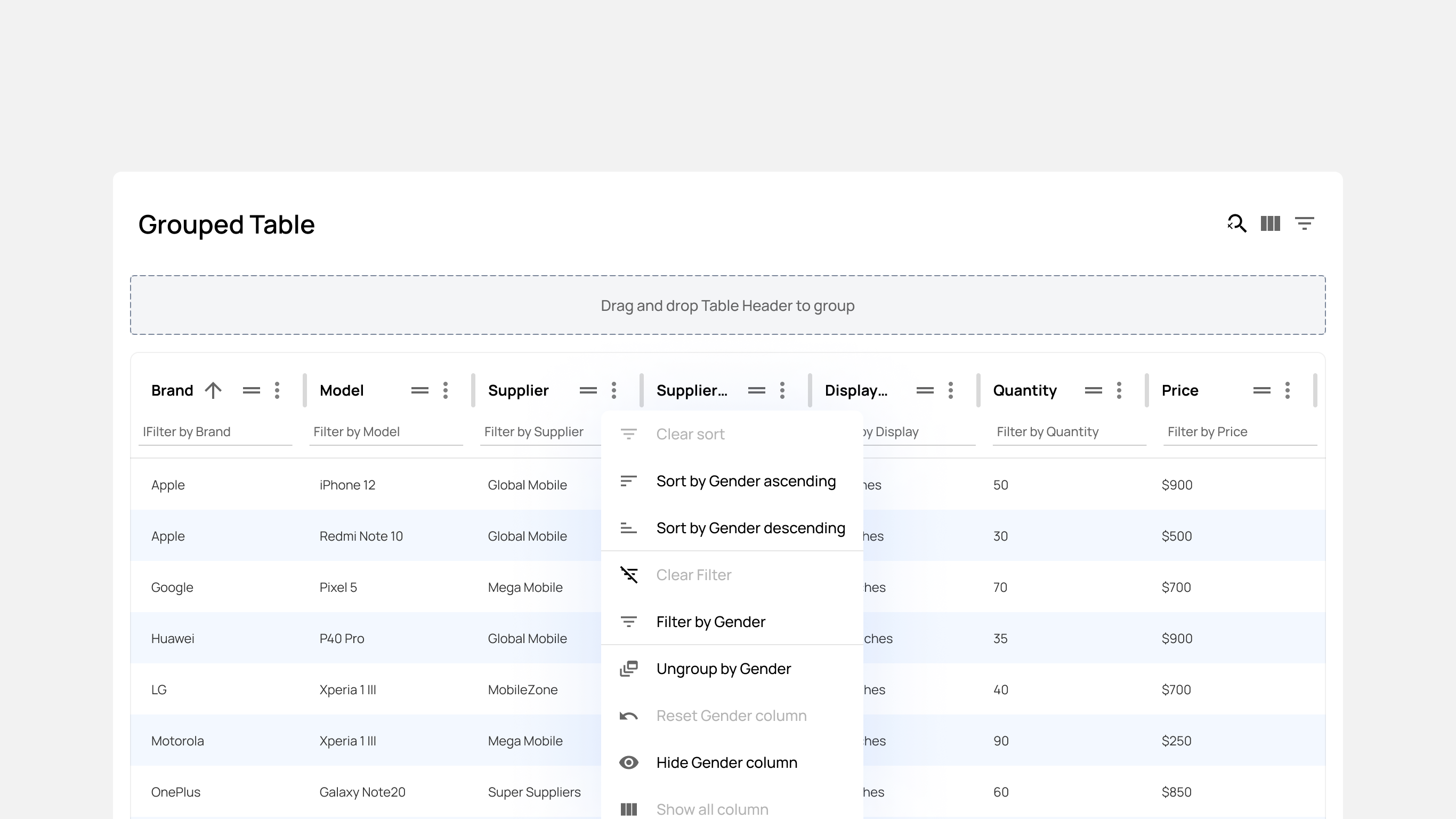Click the drag-and-drop grouping area

click(x=727, y=306)
